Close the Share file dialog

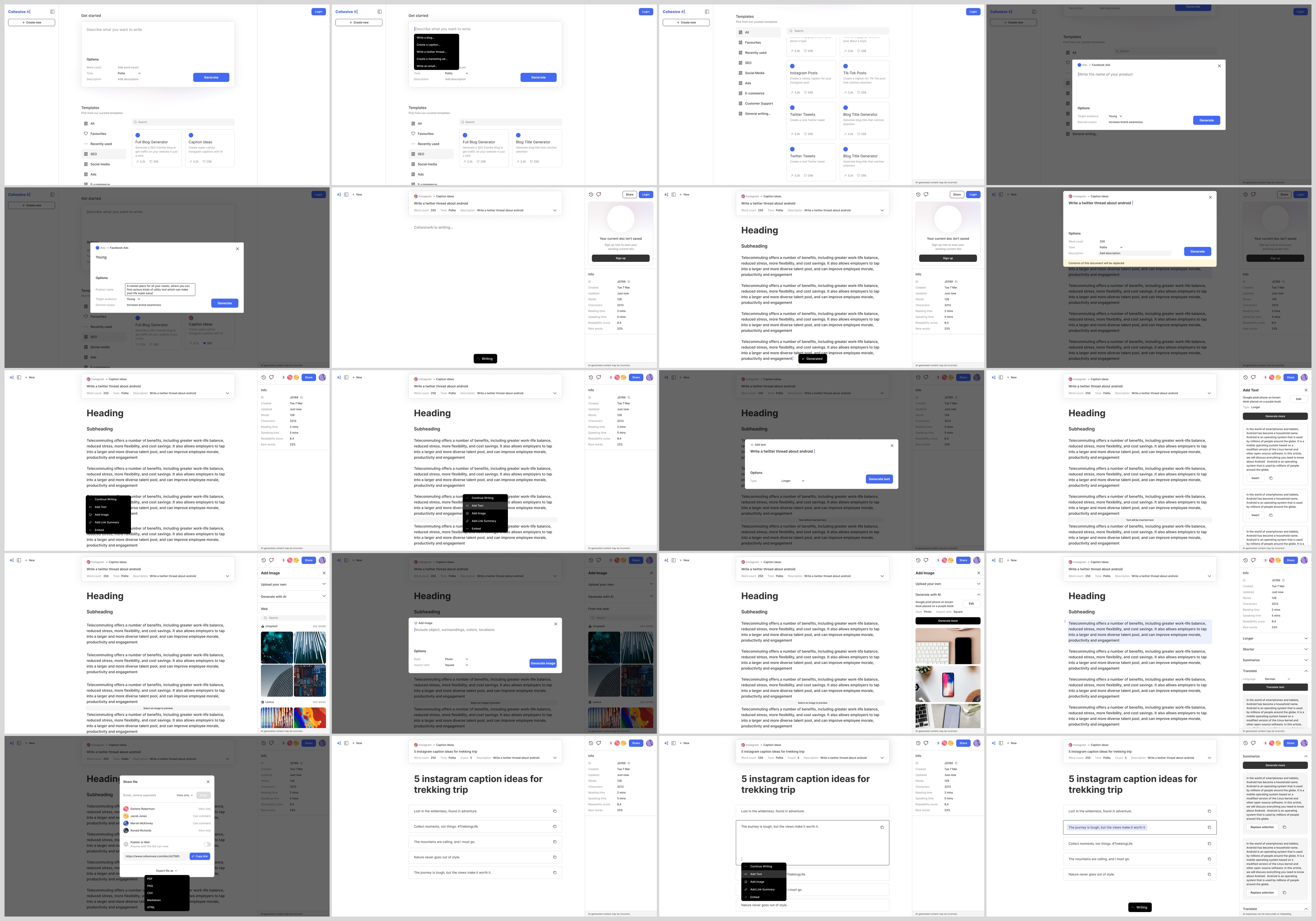pos(208,782)
